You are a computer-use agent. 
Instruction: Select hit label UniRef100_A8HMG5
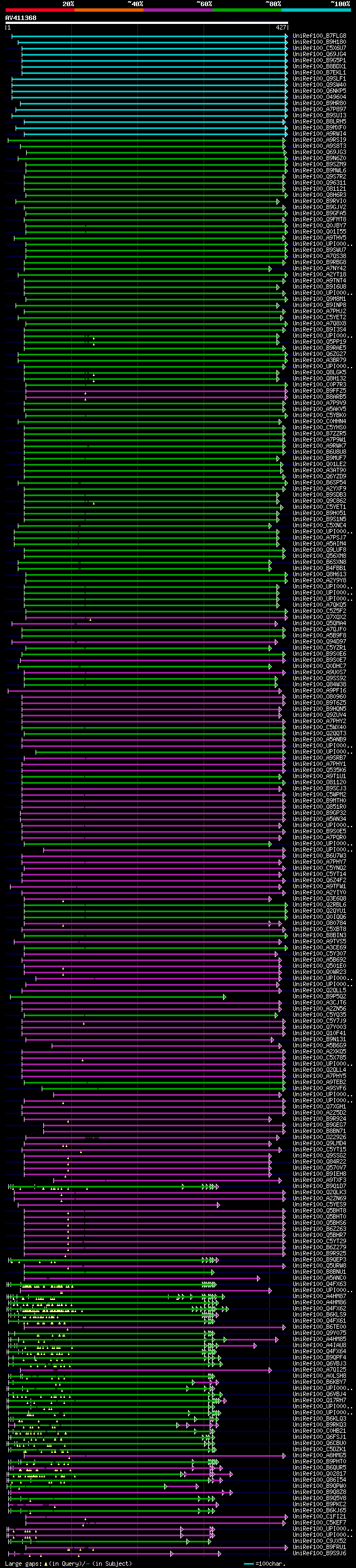[319, 1455]
